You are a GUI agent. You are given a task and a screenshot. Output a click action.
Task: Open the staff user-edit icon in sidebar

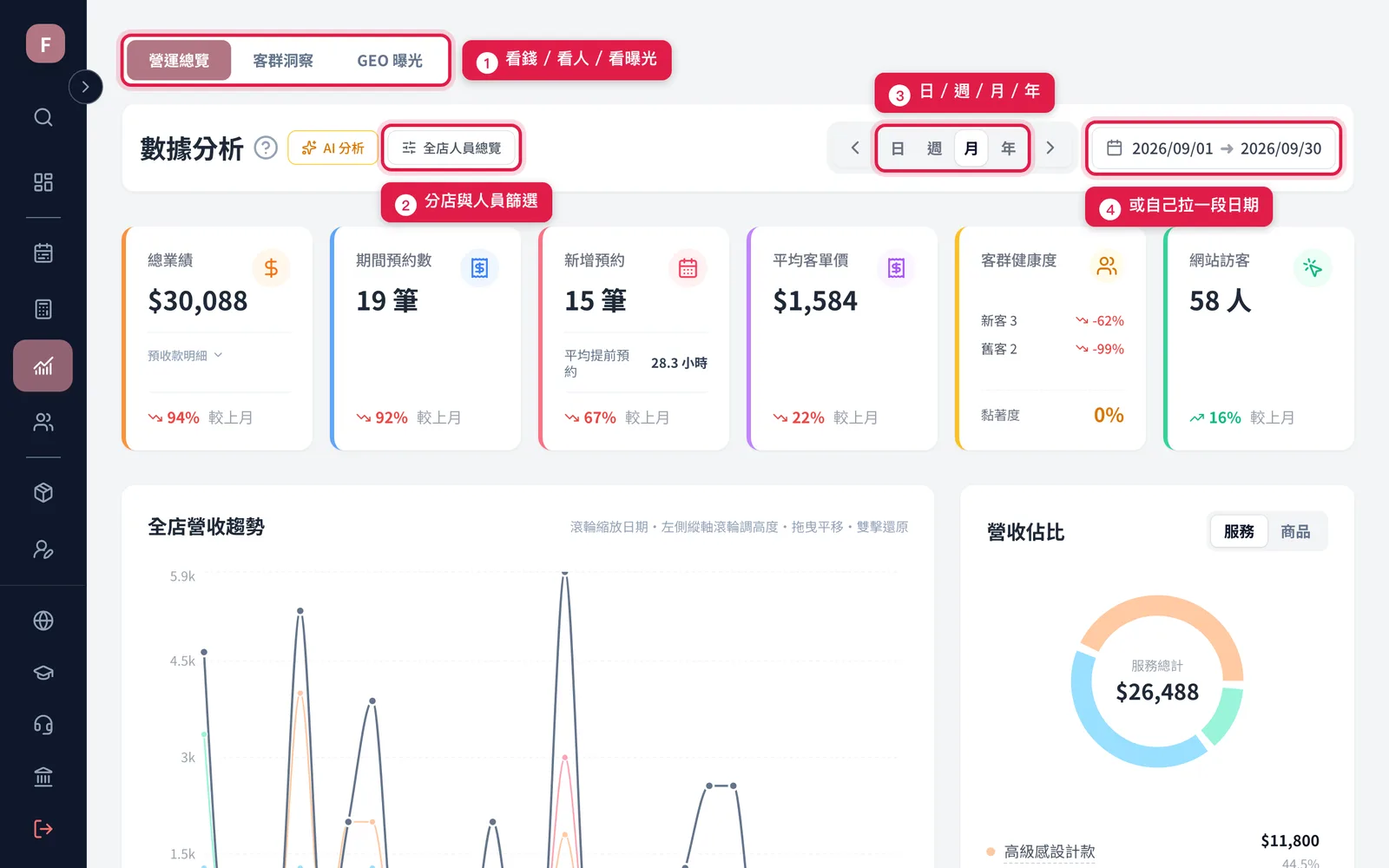click(43, 549)
